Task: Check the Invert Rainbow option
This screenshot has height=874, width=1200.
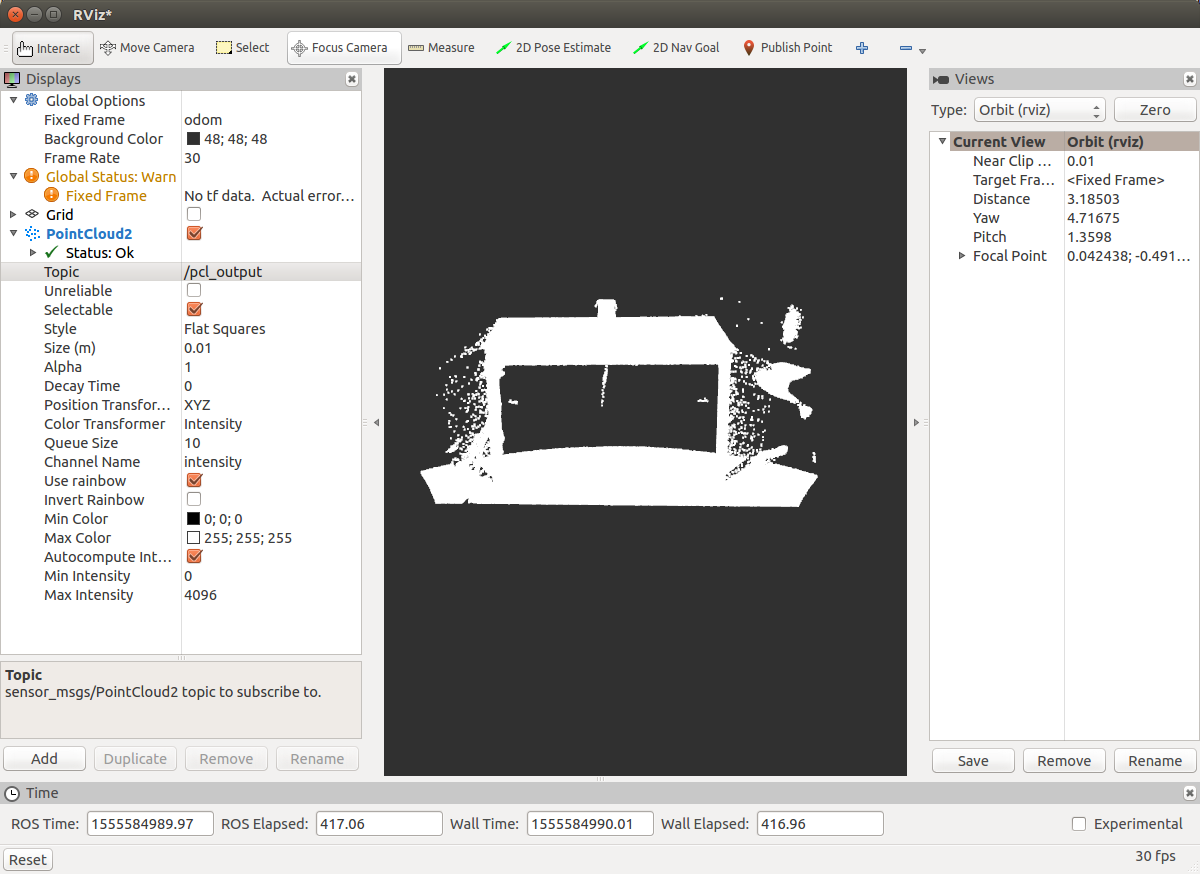Action: click(194, 499)
